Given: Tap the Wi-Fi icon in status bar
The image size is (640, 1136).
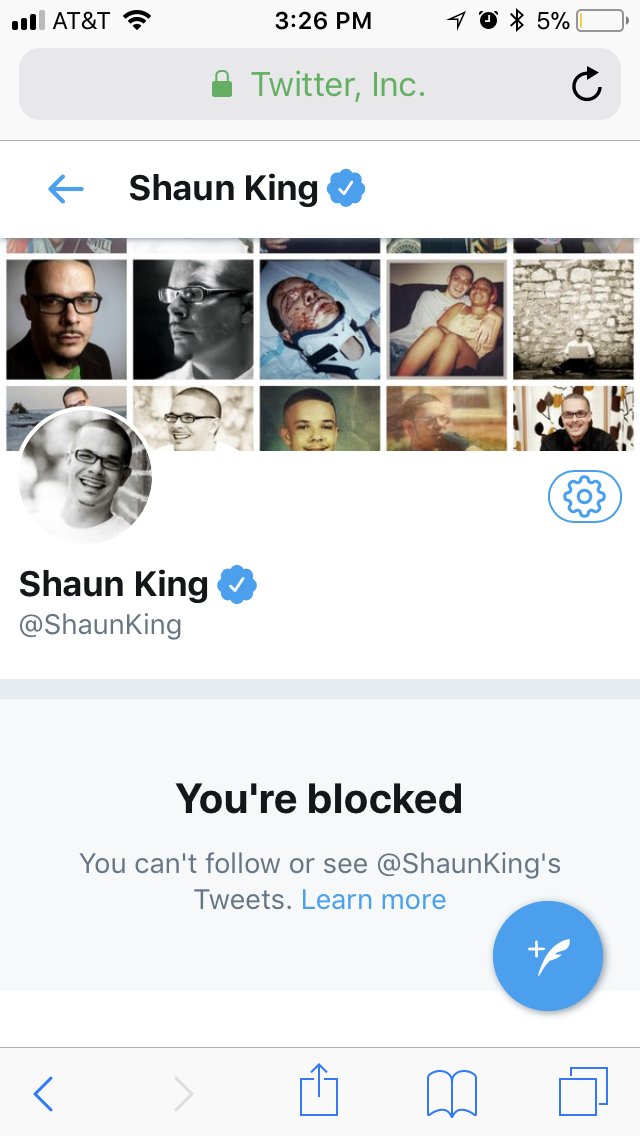Looking at the screenshot, I should coord(137,20).
